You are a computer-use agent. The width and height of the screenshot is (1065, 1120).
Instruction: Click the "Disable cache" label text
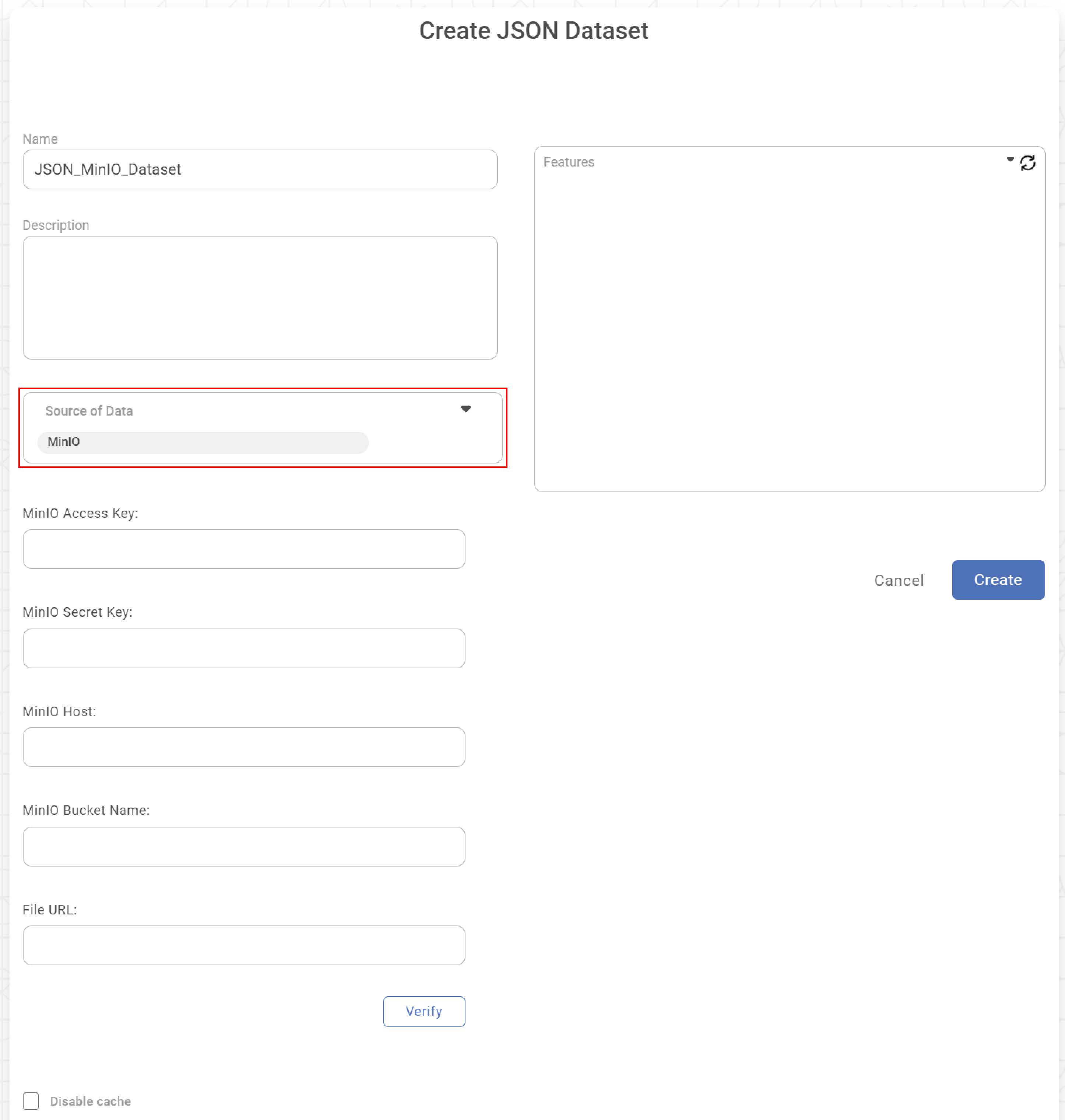coord(90,1101)
